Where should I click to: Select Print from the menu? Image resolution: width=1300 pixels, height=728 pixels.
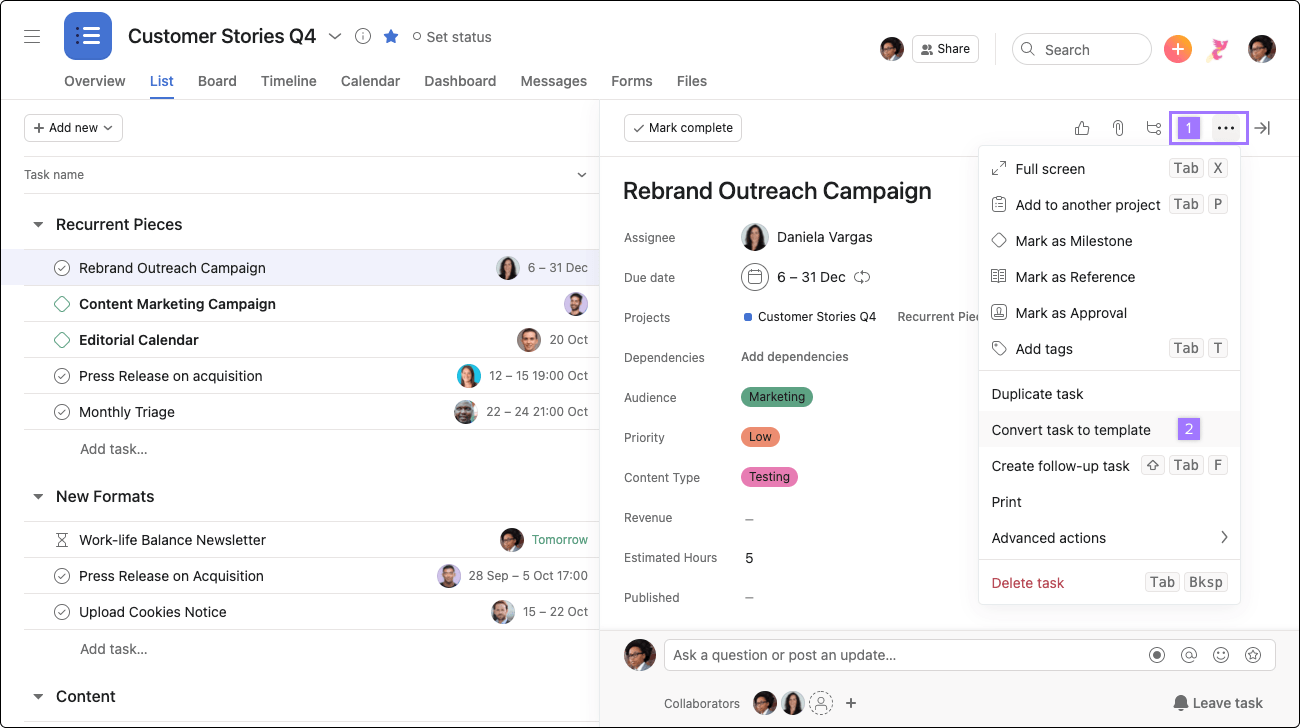pyautogui.click(x=1109, y=502)
